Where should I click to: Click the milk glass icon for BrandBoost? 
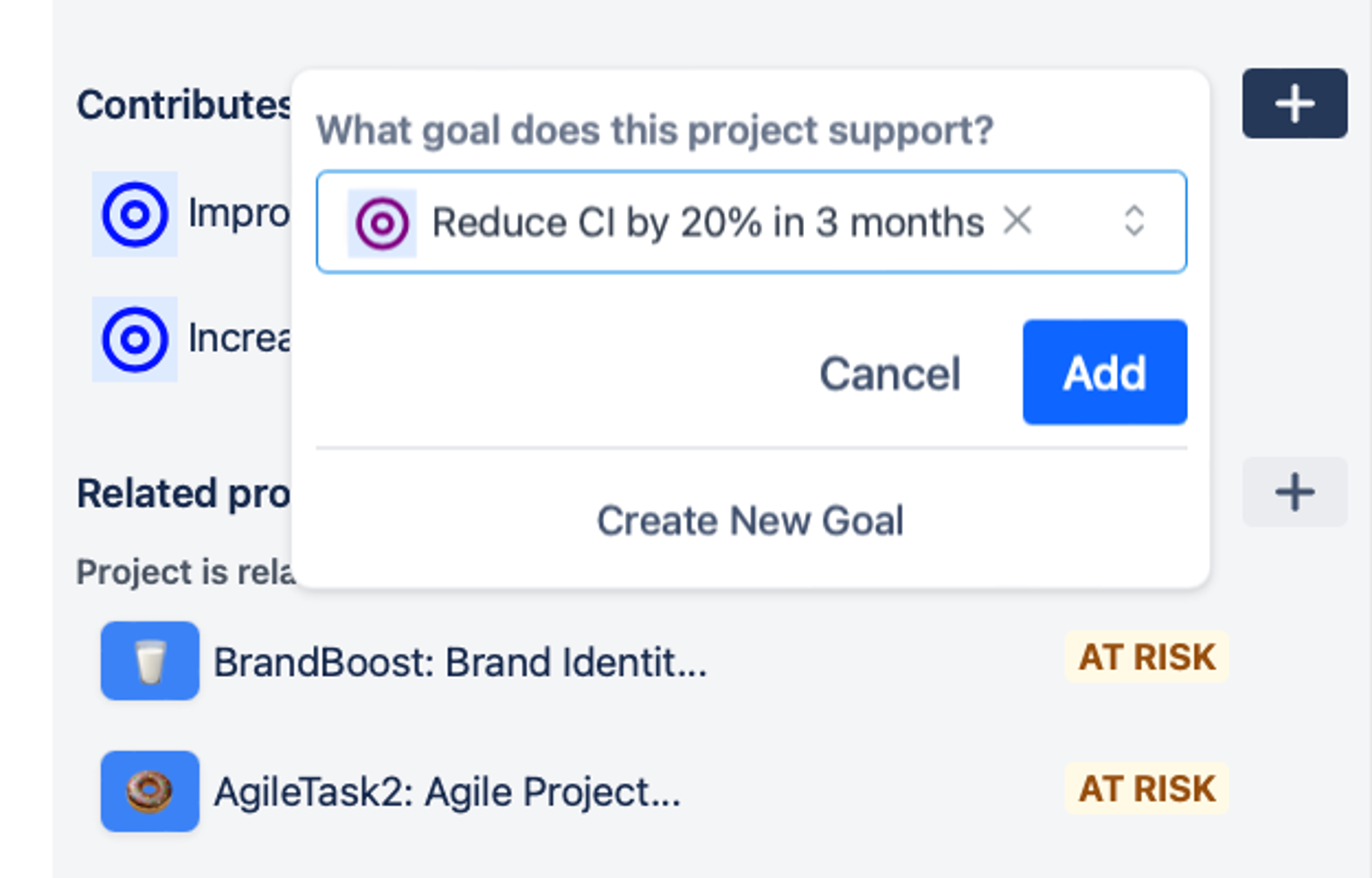150,661
